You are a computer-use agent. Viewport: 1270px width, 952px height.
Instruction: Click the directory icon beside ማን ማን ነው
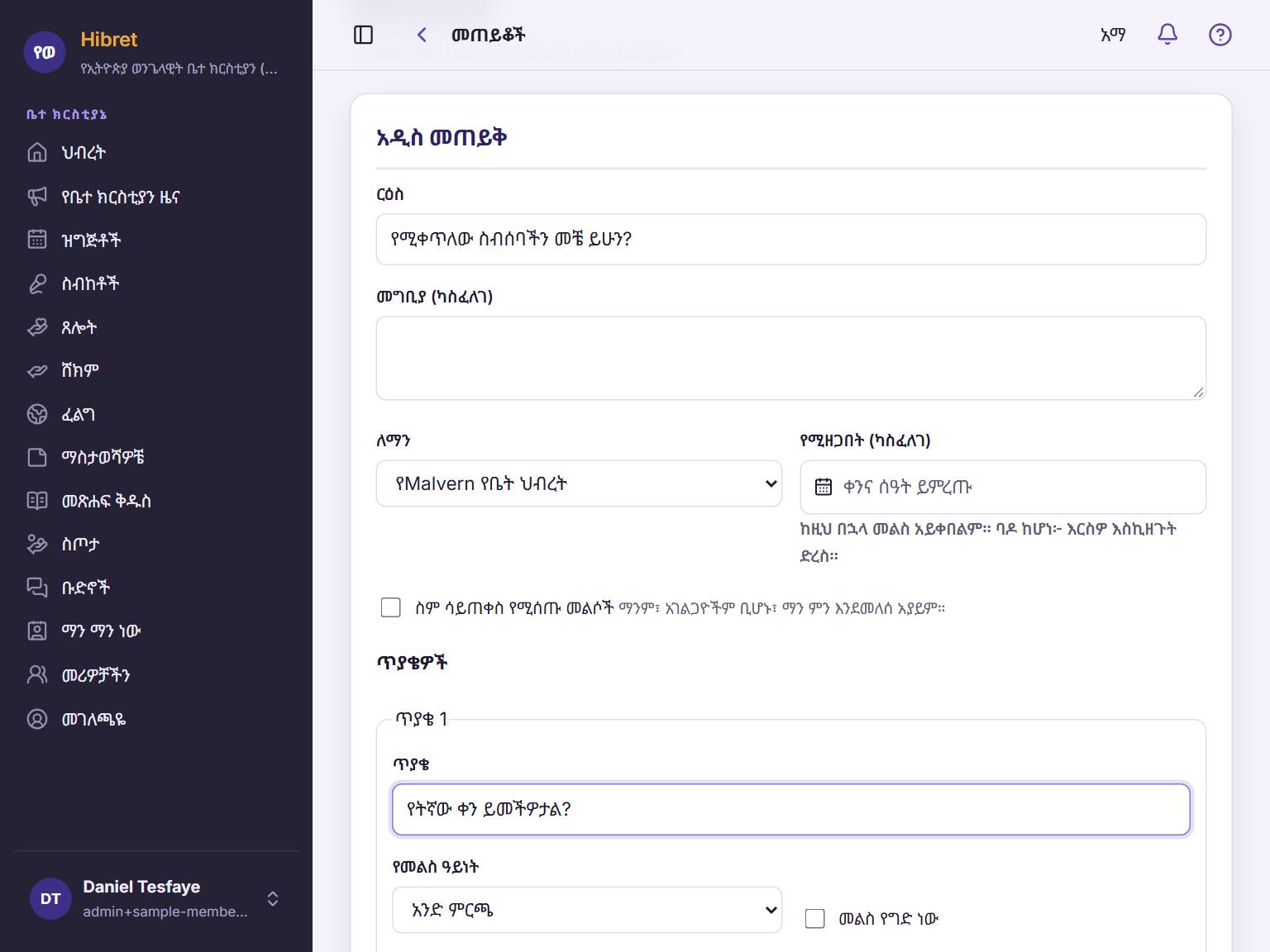point(37,631)
